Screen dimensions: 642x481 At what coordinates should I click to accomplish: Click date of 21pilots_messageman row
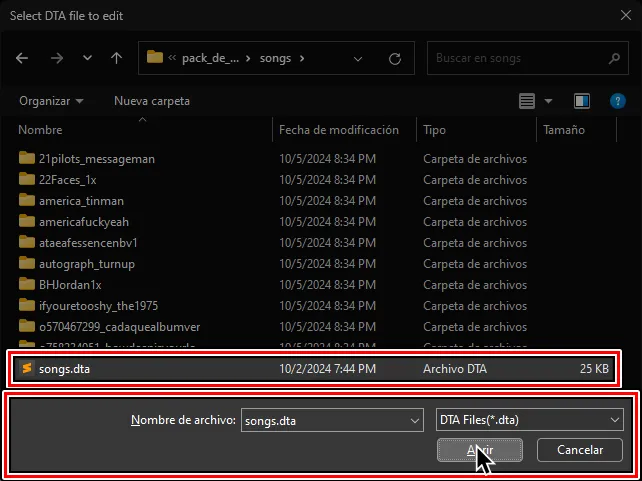[327, 159]
